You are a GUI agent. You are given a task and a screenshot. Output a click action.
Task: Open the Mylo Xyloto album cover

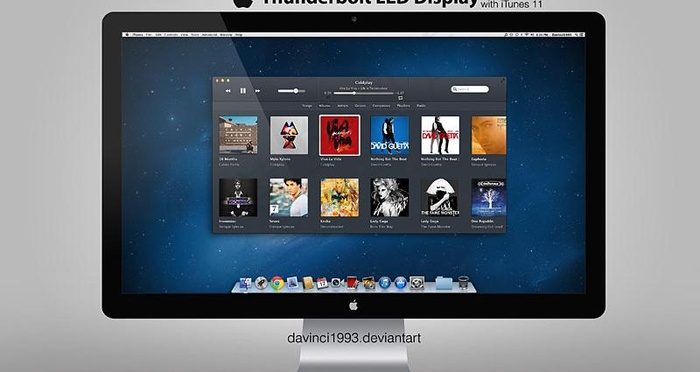289,135
